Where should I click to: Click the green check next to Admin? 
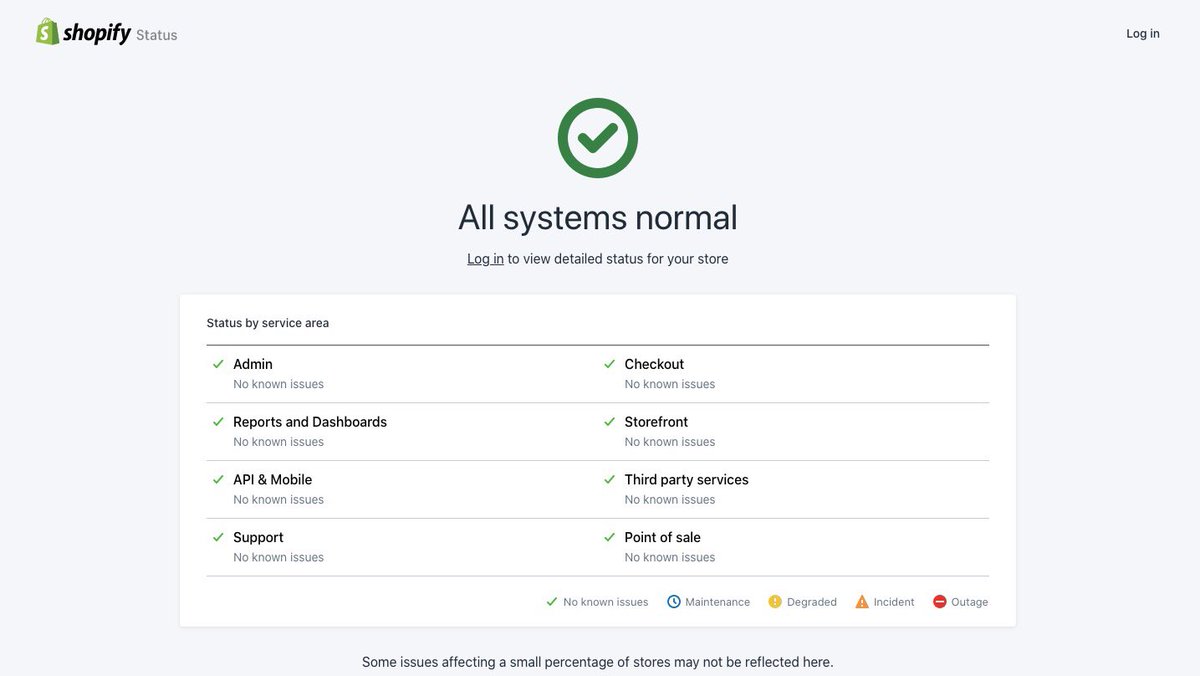pos(218,364)
